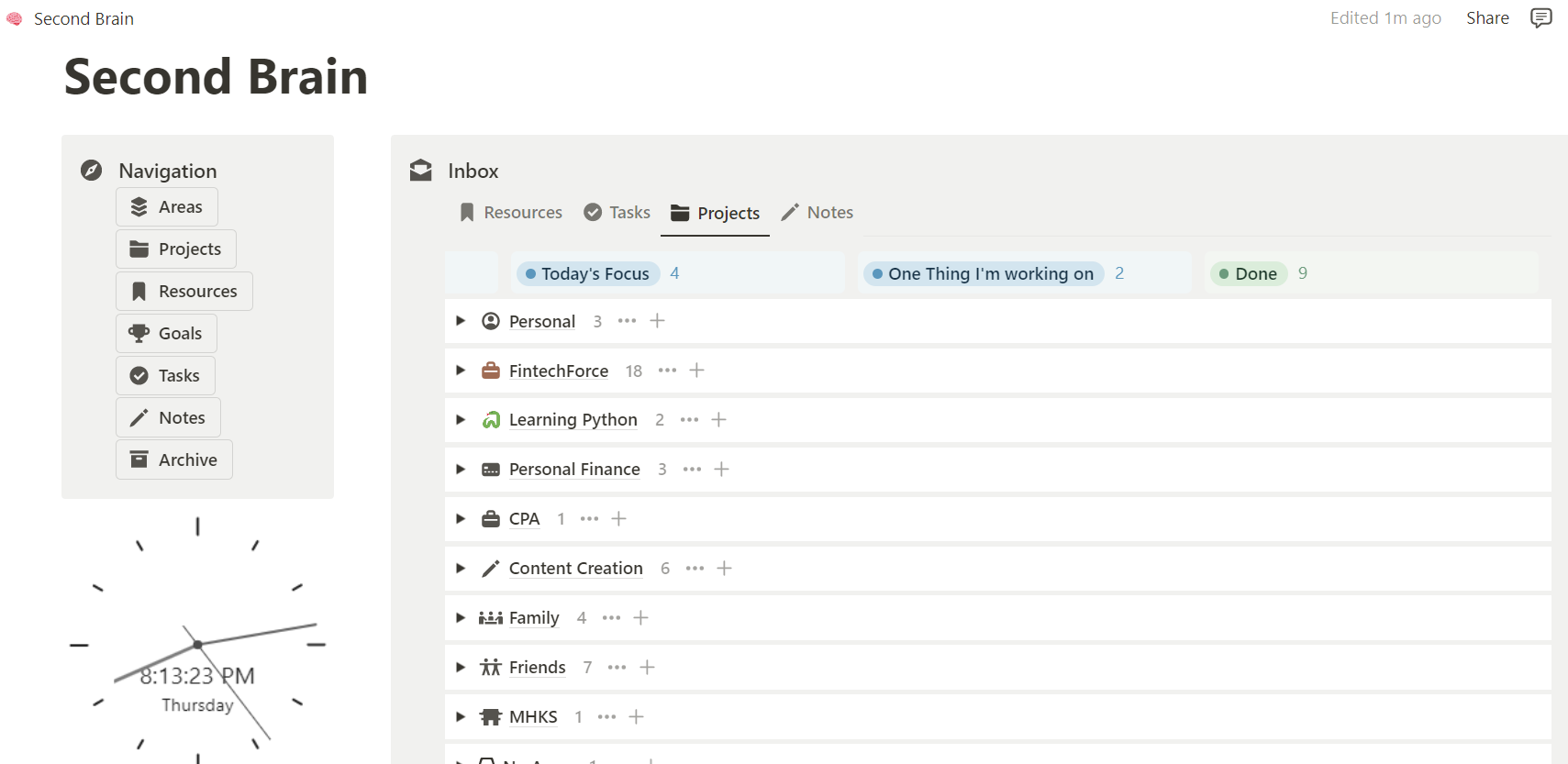Click the Share button

point(1487,18)
